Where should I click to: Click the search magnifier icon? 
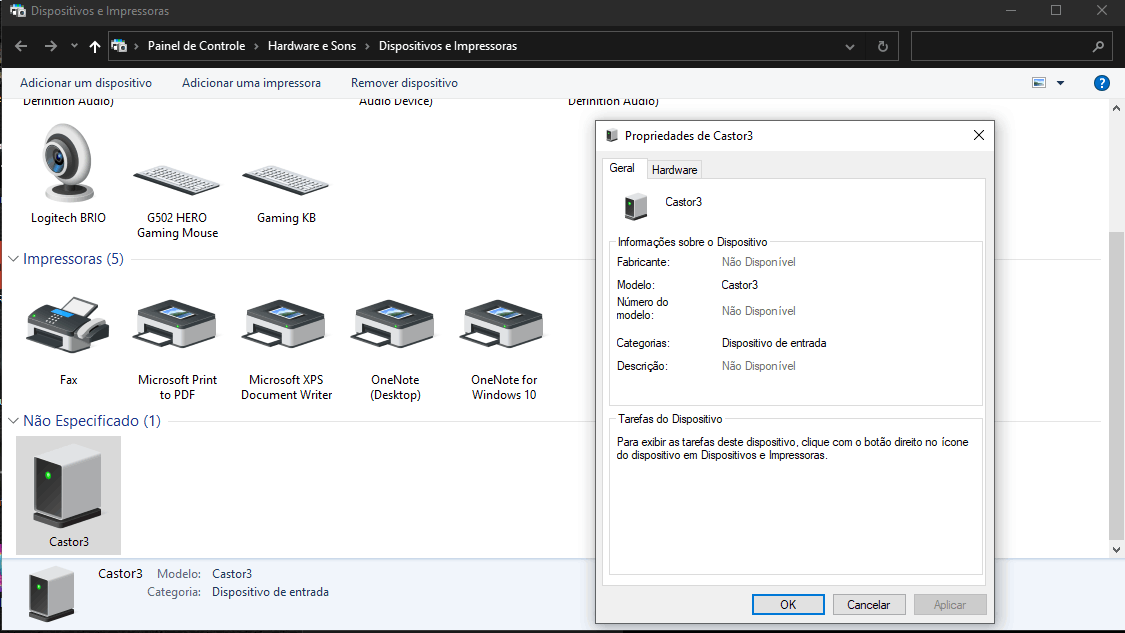(x=1098, y=46)
